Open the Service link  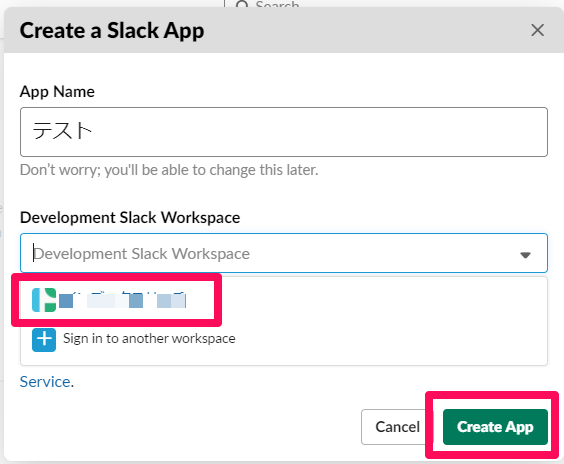pyautogui.click(x=45, y=382)
